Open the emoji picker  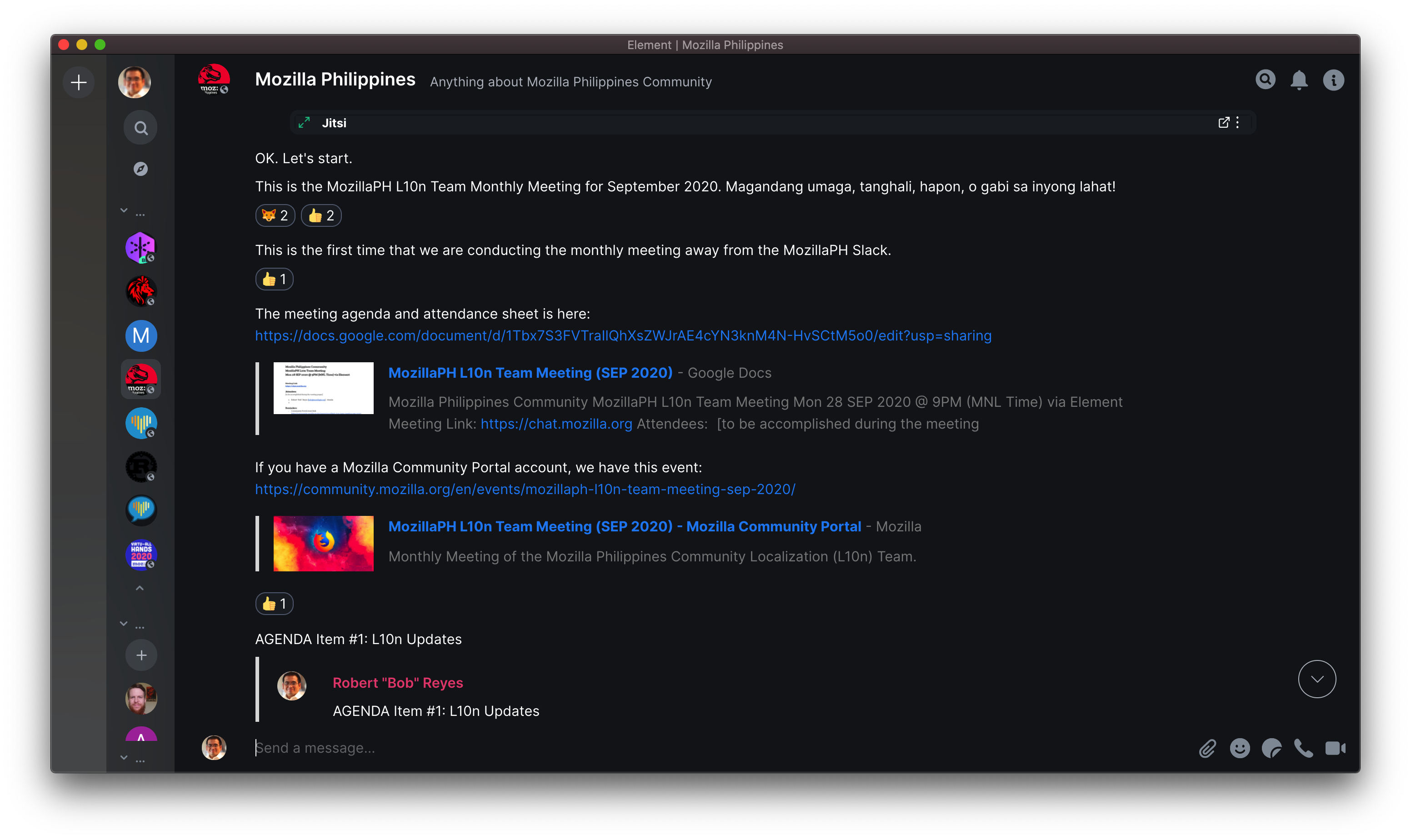1240,748
